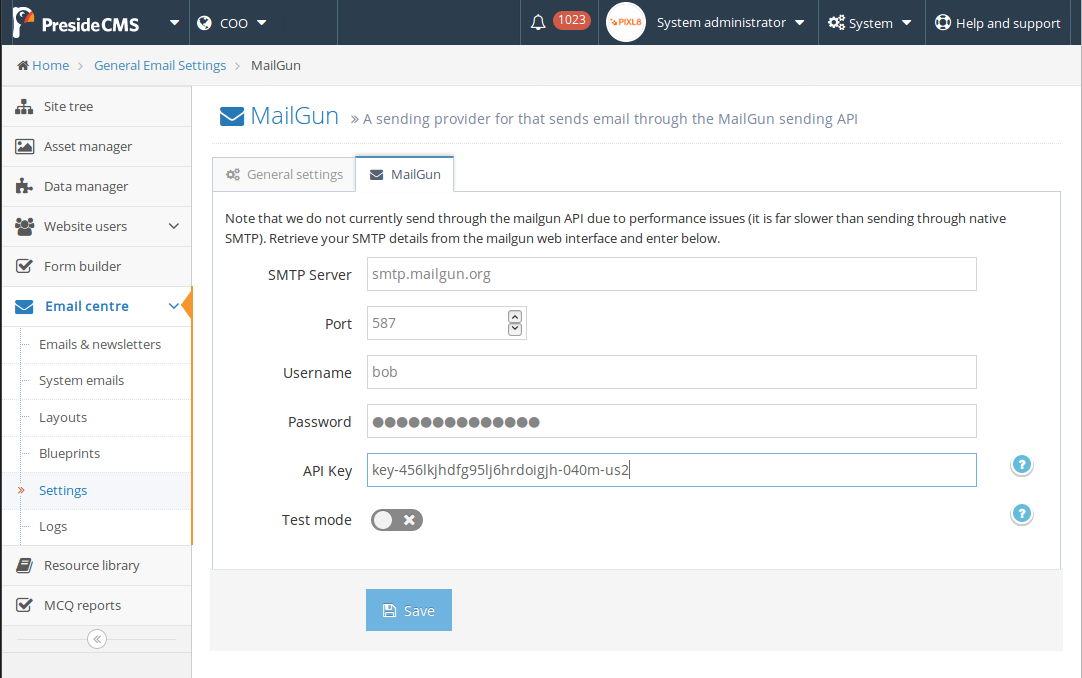1082x678 pixels.
Task: Open Emails & newsletters submenu item
Action: [99, 344]
